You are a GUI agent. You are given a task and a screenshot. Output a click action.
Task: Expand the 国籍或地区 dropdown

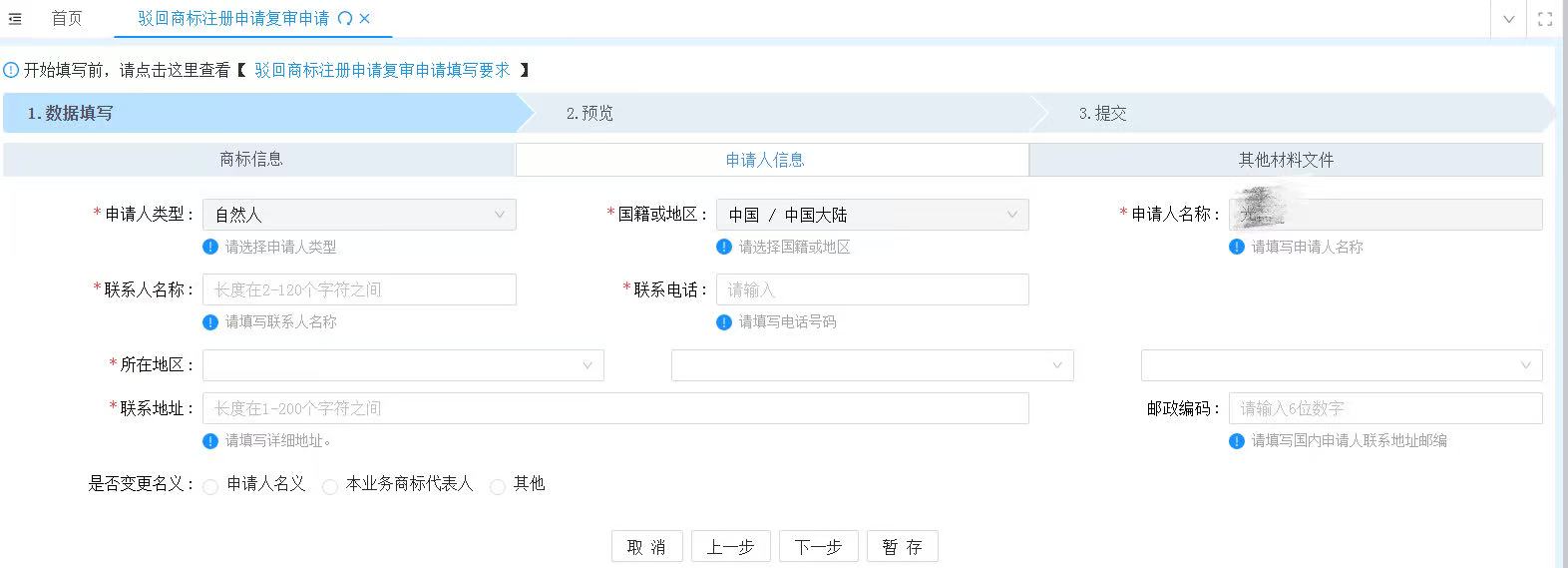pos(872,215)
